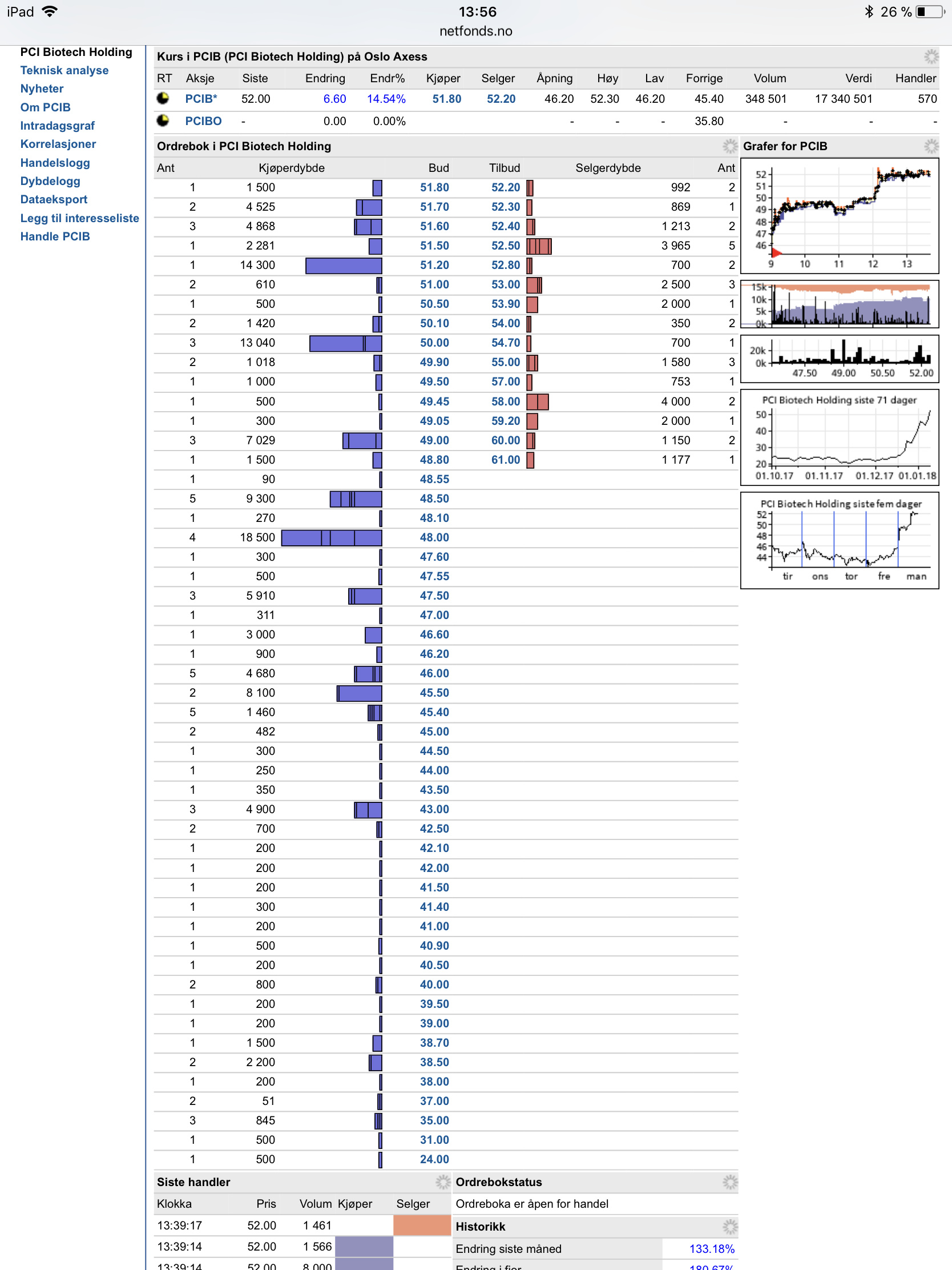This screenshot has height=1270, width=952.
Task: Open Dataeksport in sidebar menu
Action: click(x=54, y=199)
